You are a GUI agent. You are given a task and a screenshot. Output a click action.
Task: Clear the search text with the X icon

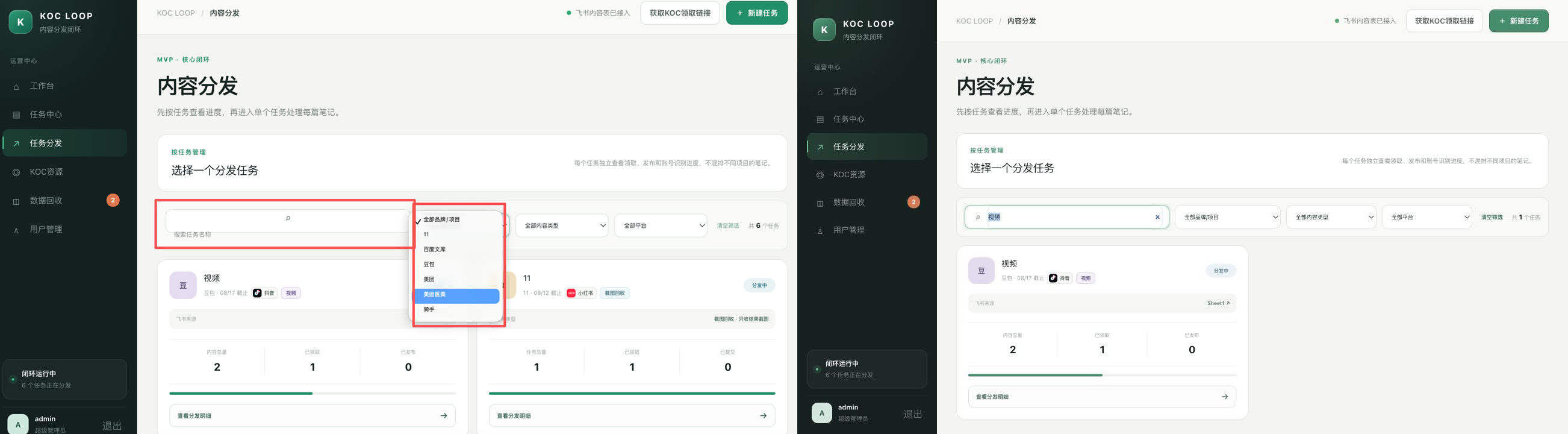click(x=1157, y=217)
